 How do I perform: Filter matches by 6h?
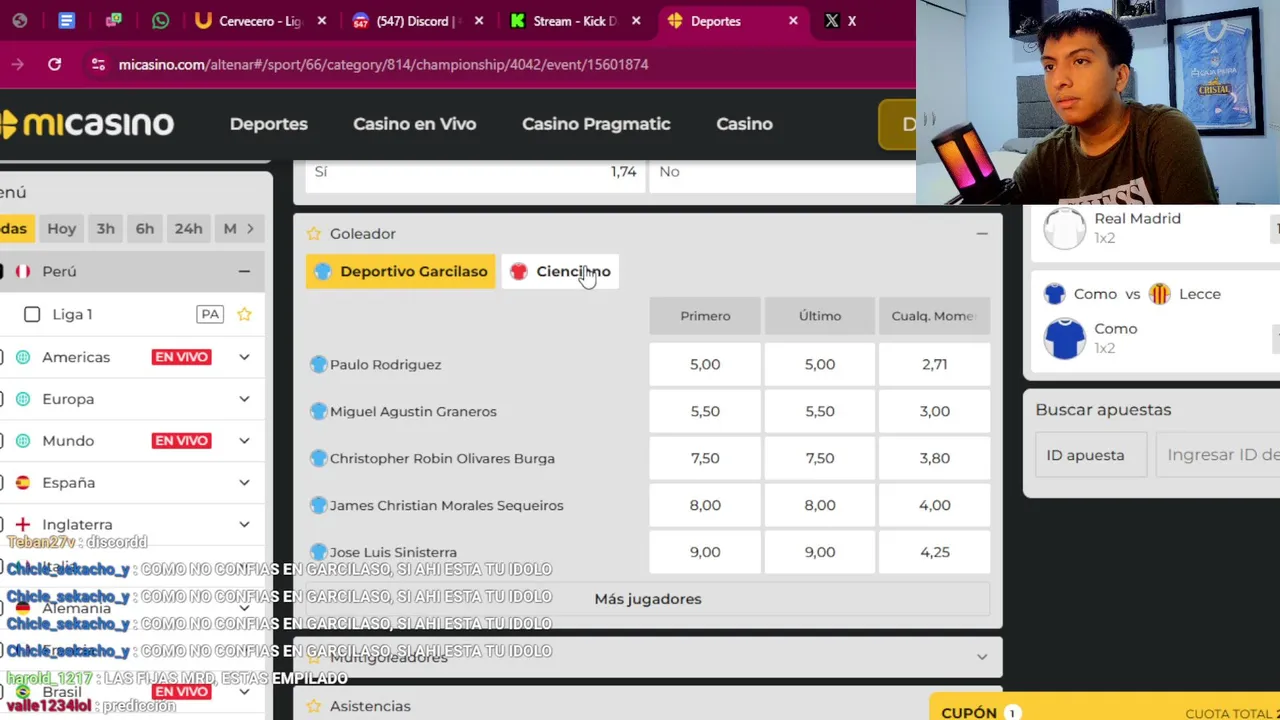pyautogui.click(x=145, y=228)
